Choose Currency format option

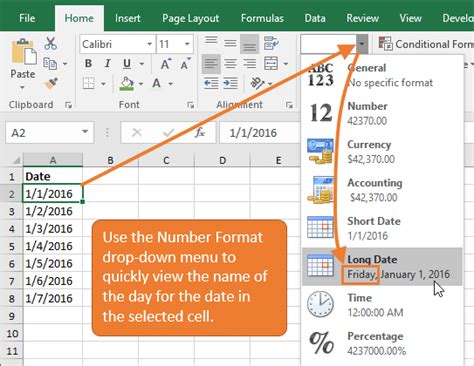pos(382,152)
